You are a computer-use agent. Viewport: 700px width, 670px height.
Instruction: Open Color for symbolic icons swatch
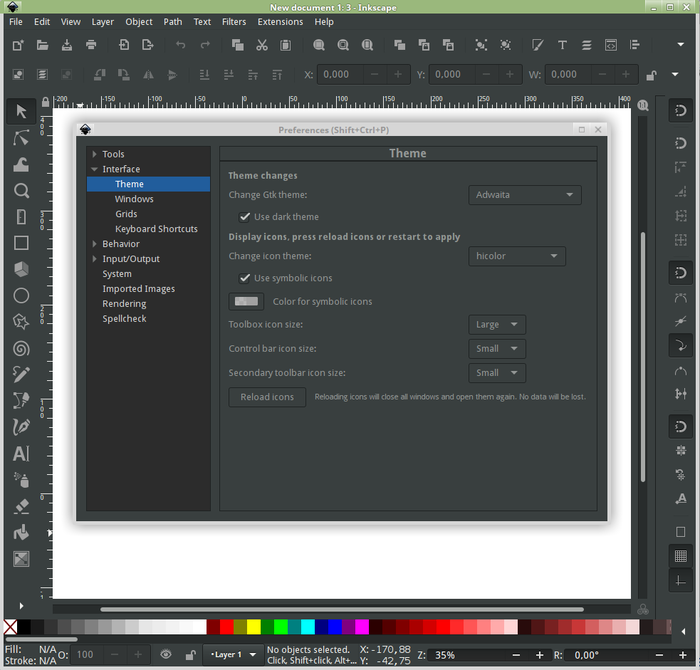[246, 302]
